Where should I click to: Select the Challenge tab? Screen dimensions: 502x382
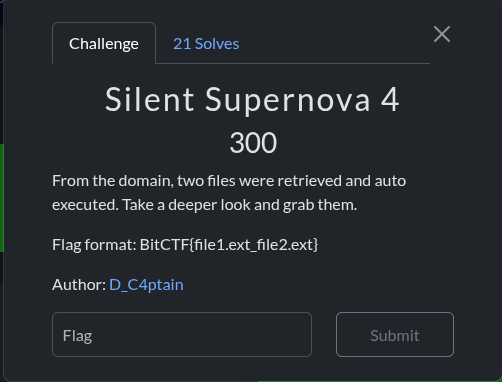[104, 43]
